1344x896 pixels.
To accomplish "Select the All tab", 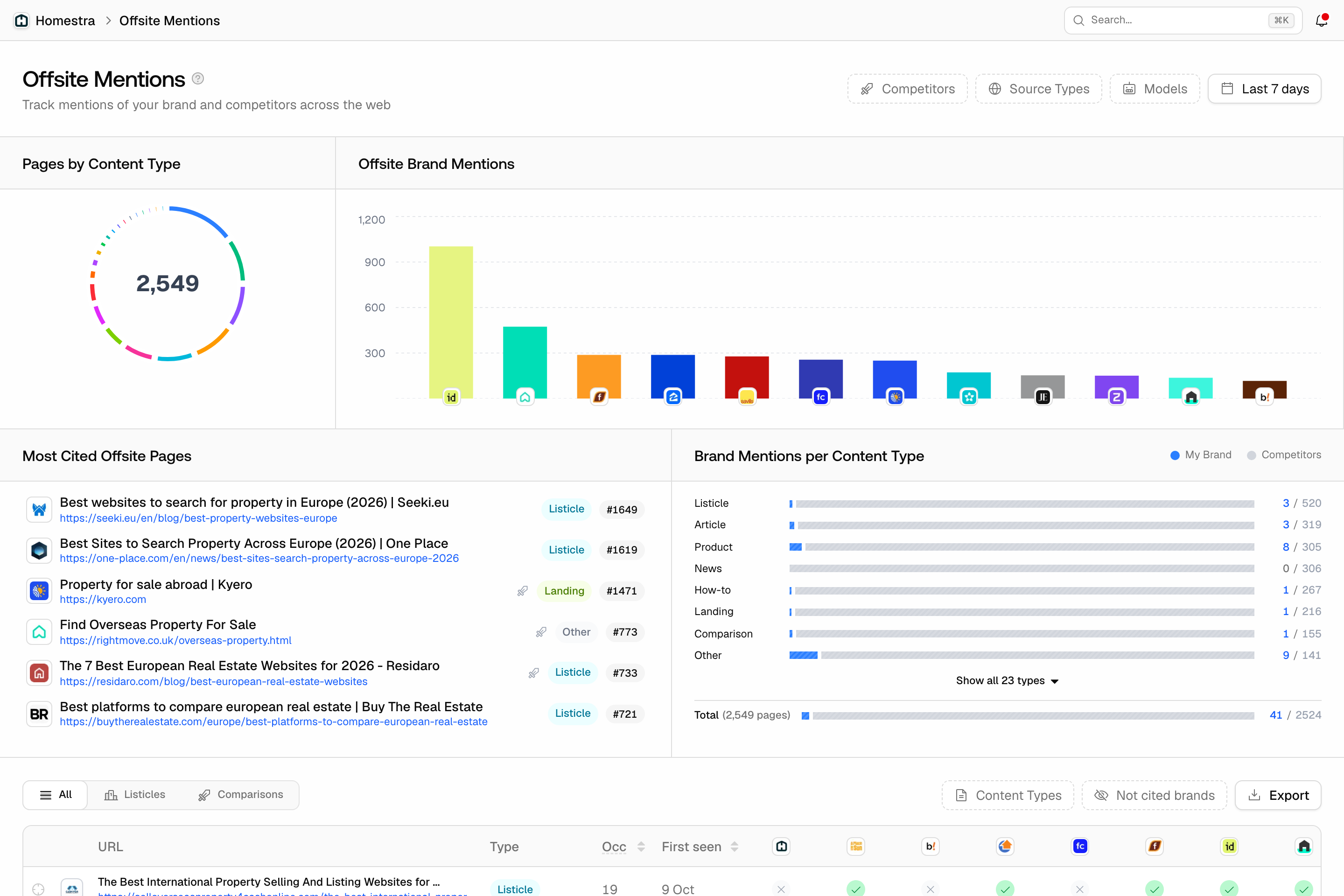I will [x=56, y=795].
